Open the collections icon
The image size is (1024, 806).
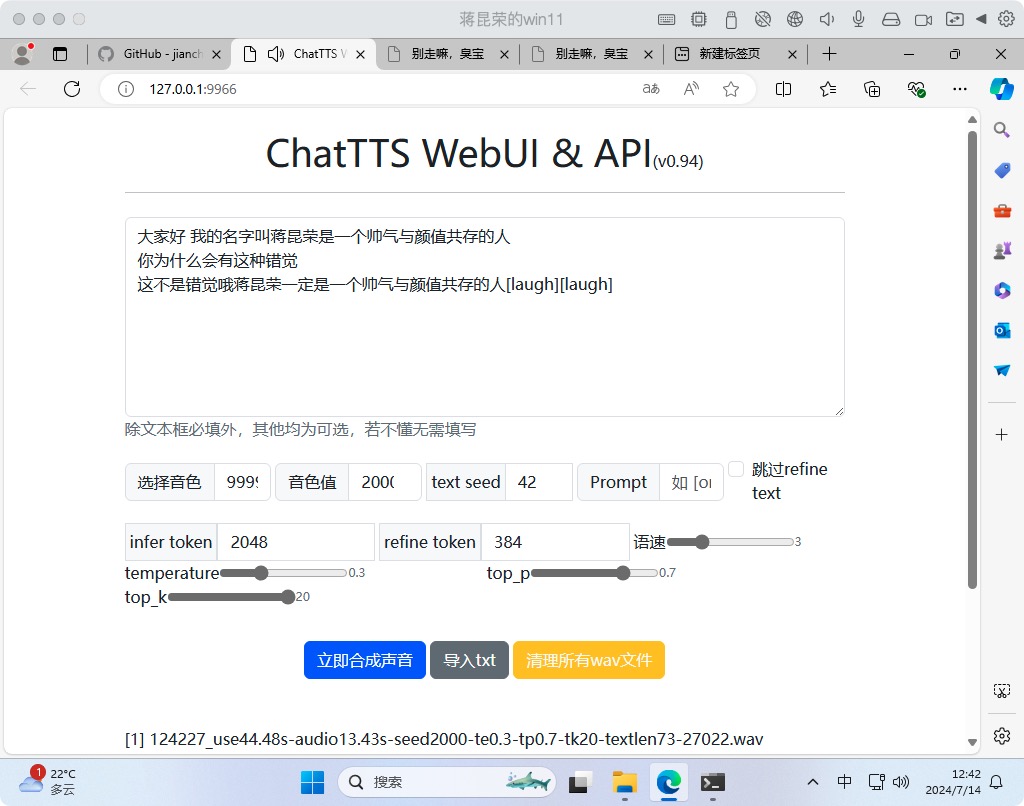872,89
